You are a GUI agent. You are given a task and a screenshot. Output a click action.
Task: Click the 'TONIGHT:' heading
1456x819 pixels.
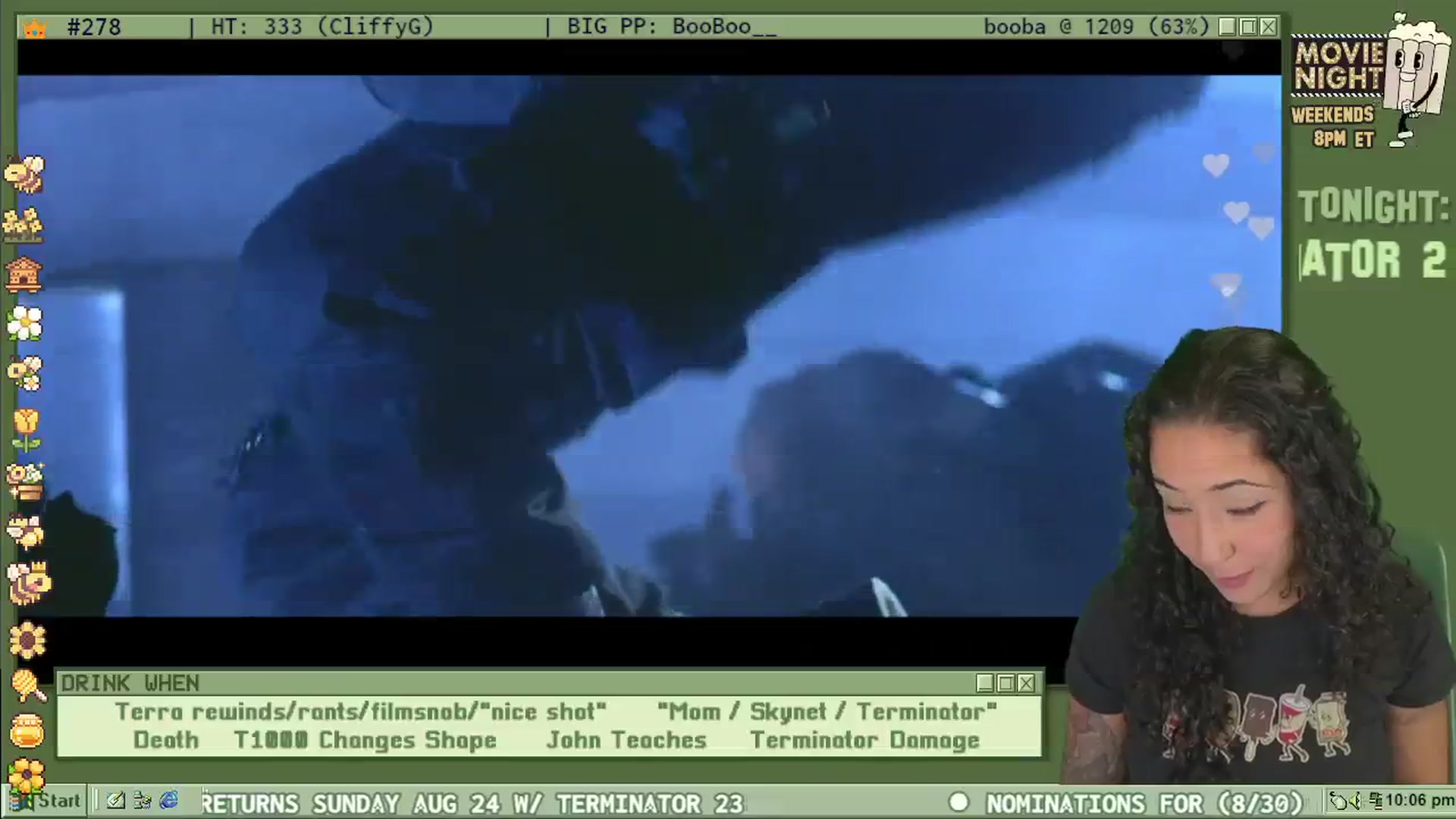click(x=1373, y=207)
